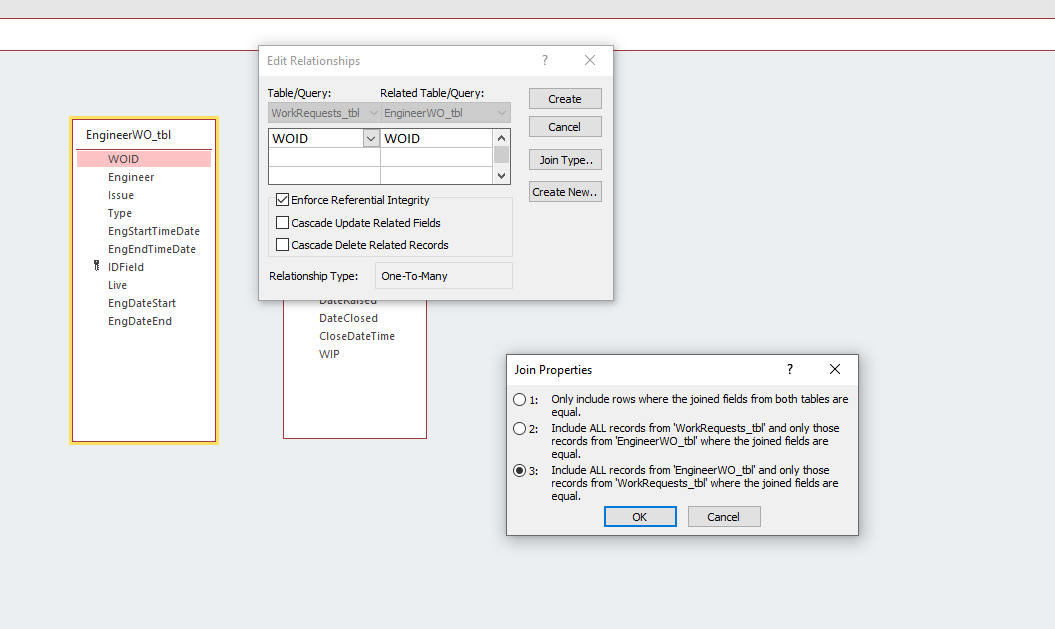The width and height of the screenshot is (1055, 629).
Task: Select the Type field in EngineerWO_tbl
Action: [x=120, y=213]
